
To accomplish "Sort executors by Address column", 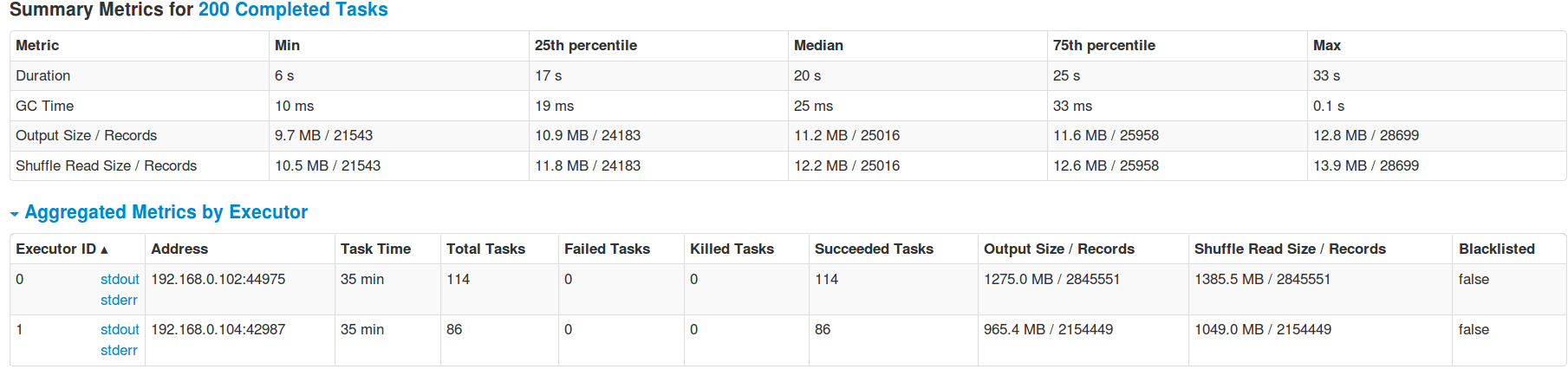I will click(179, 249).
